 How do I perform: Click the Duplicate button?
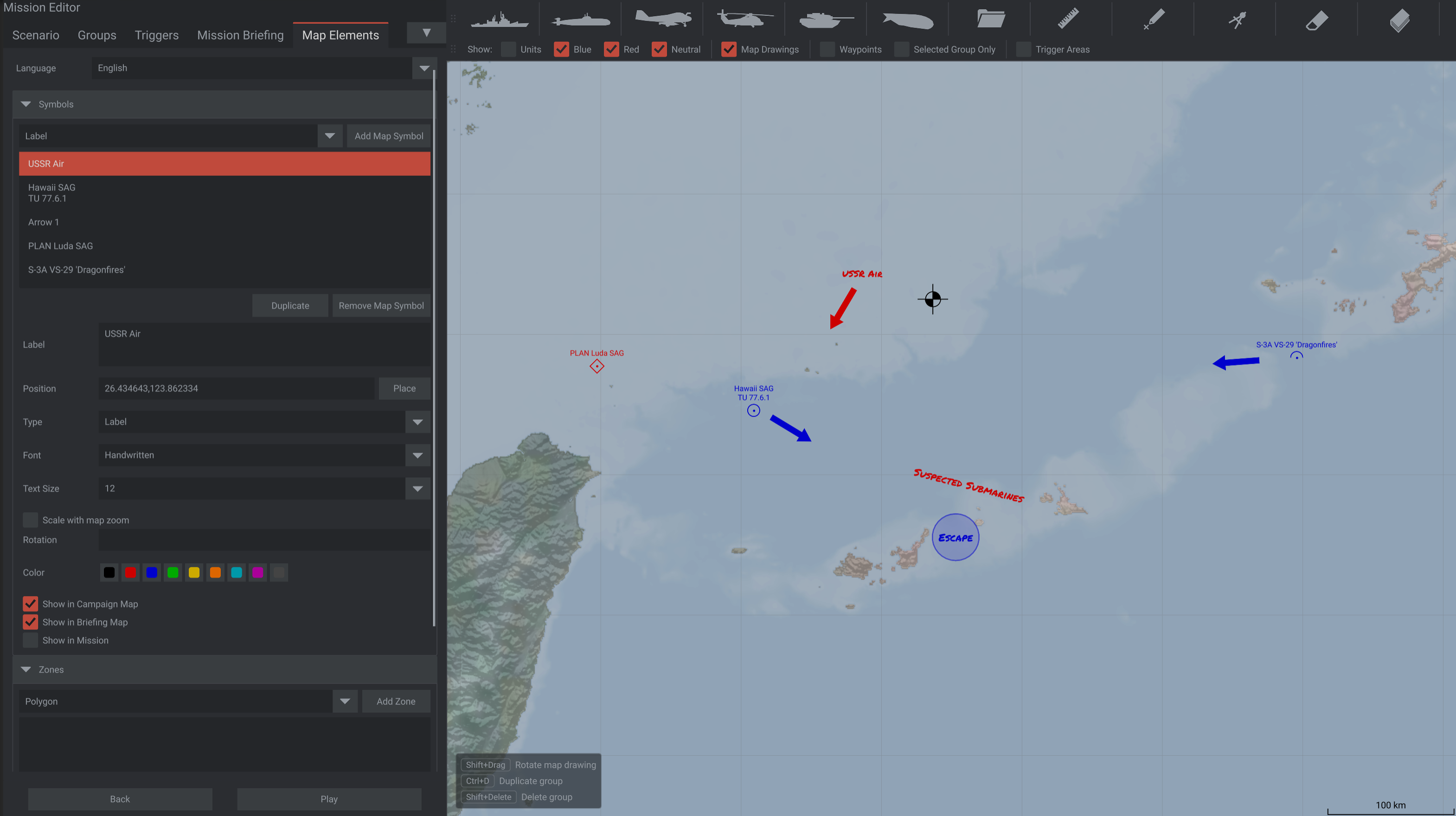(x=290, y=306)
